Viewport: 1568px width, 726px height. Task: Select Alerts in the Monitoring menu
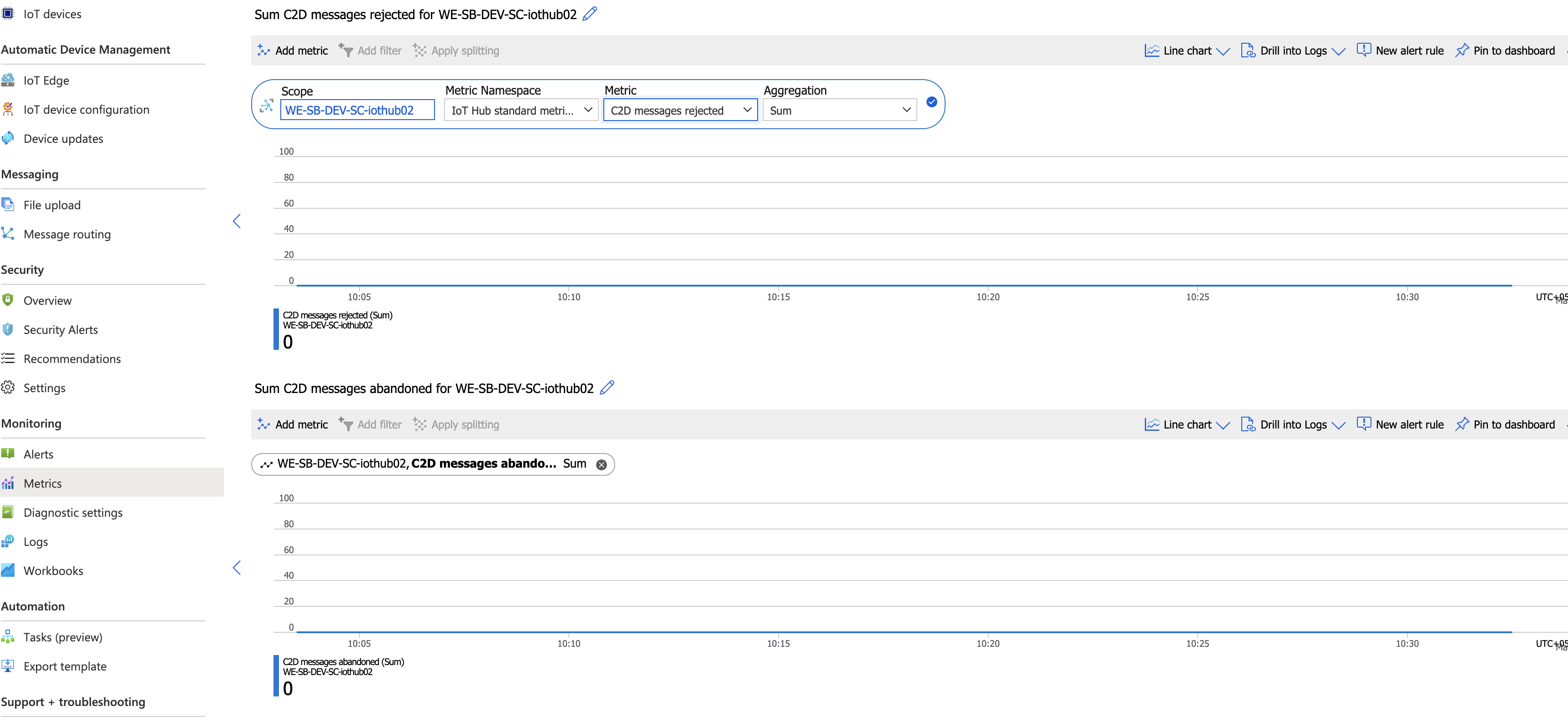click(38, 454)
